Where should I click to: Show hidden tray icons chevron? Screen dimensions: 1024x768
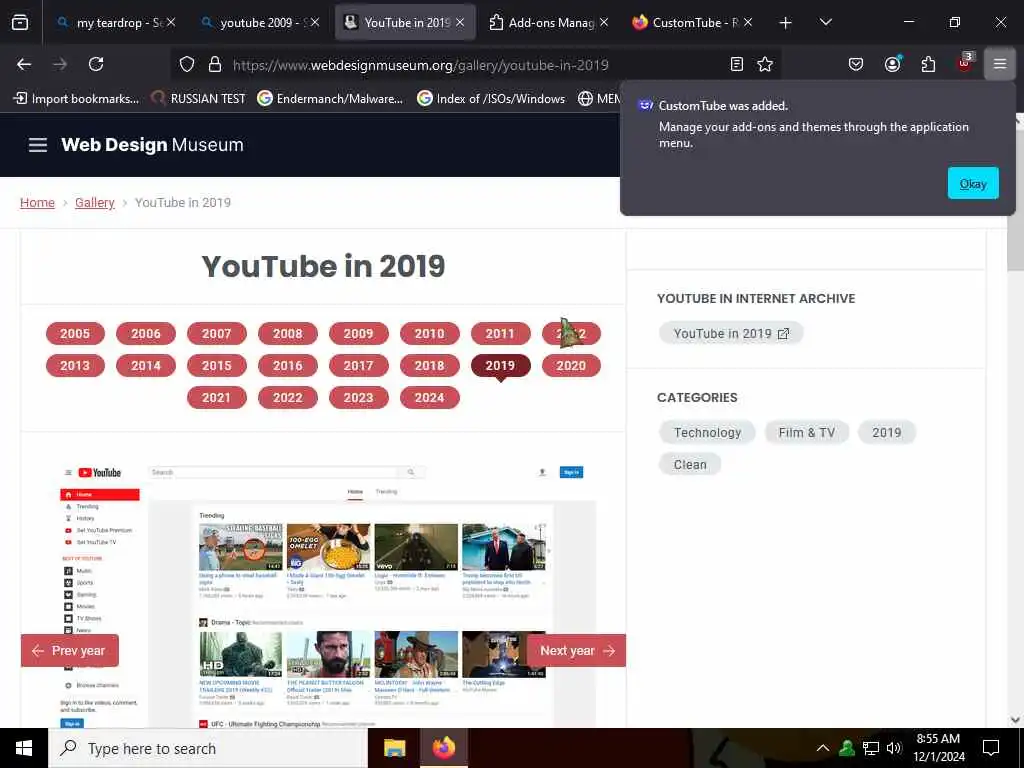823,748
